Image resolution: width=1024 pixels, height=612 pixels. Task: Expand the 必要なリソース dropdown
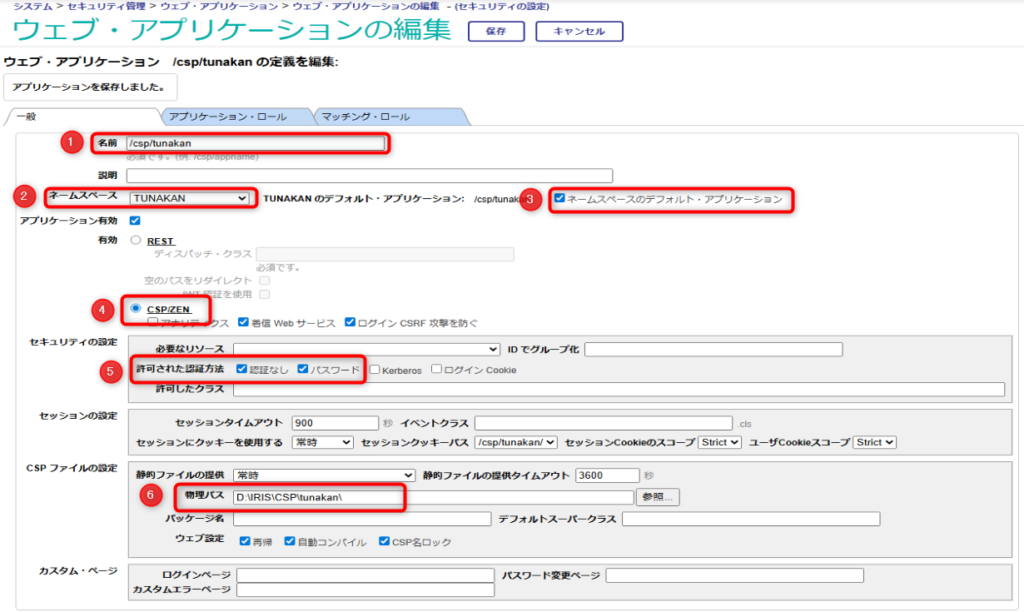point(366,349)
